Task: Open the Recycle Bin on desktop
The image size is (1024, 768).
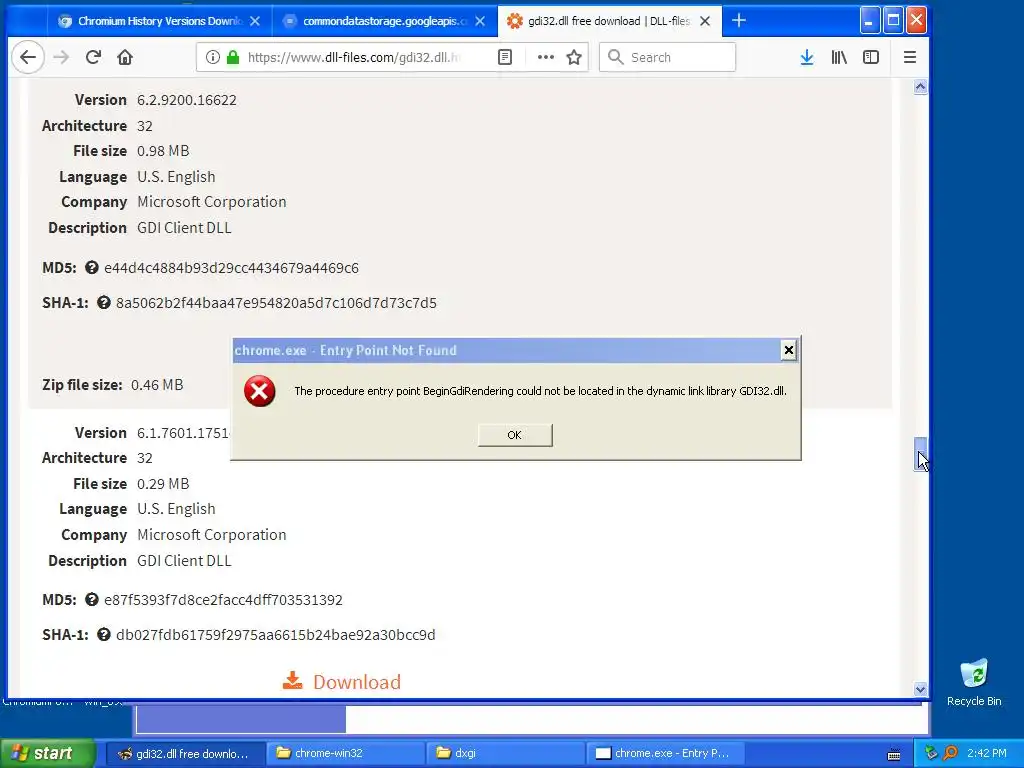Action: tap(974, 682)
